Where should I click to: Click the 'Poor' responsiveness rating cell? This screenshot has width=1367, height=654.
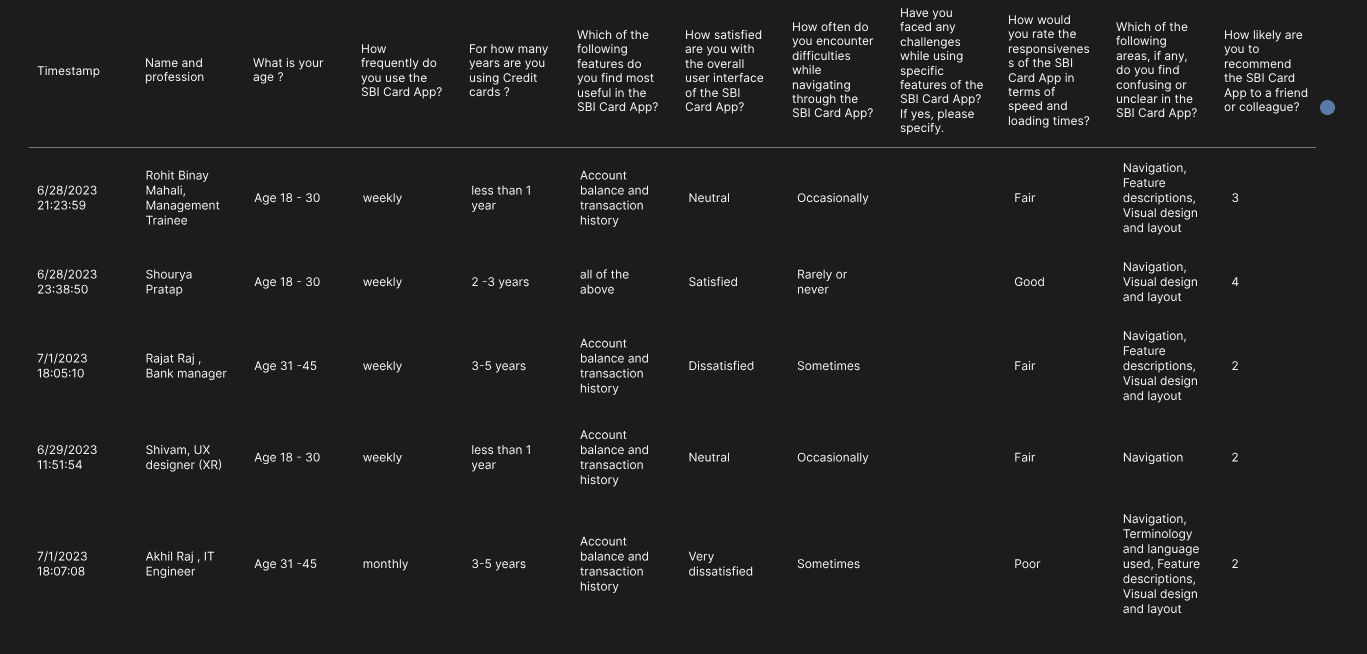pyautogui.click(x=1027, y=564)
